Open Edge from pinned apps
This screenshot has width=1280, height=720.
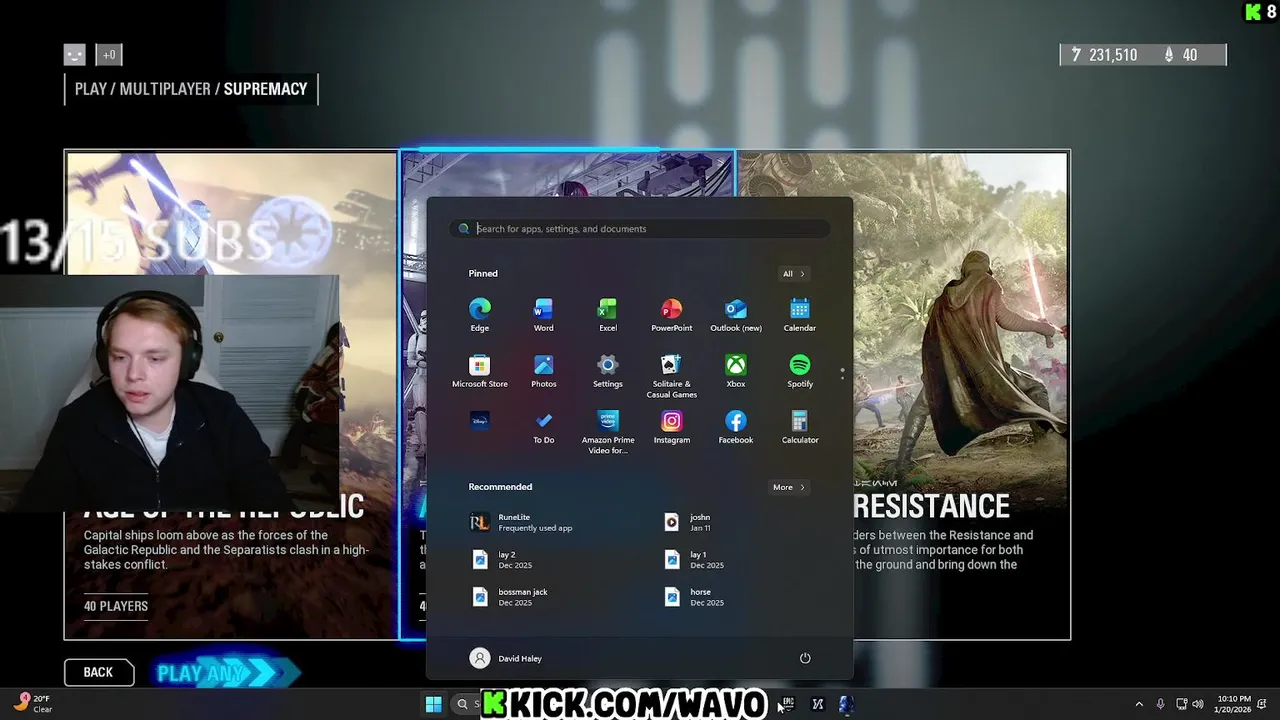click(x=480, y=315)
